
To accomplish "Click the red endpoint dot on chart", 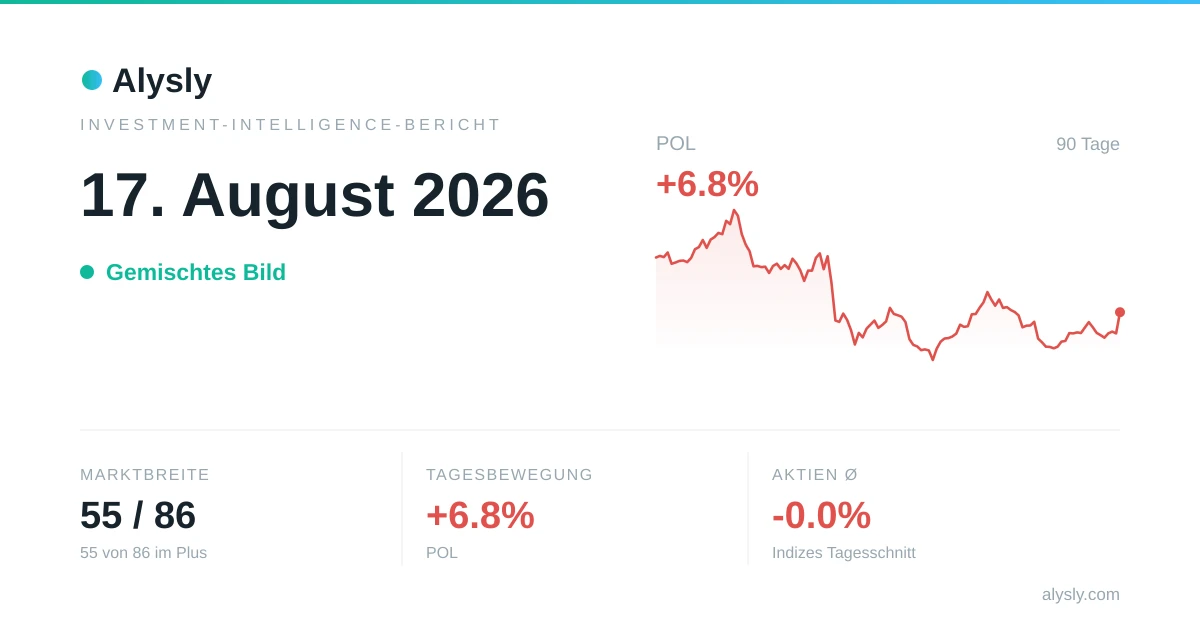I will [x=1120, y=312].
